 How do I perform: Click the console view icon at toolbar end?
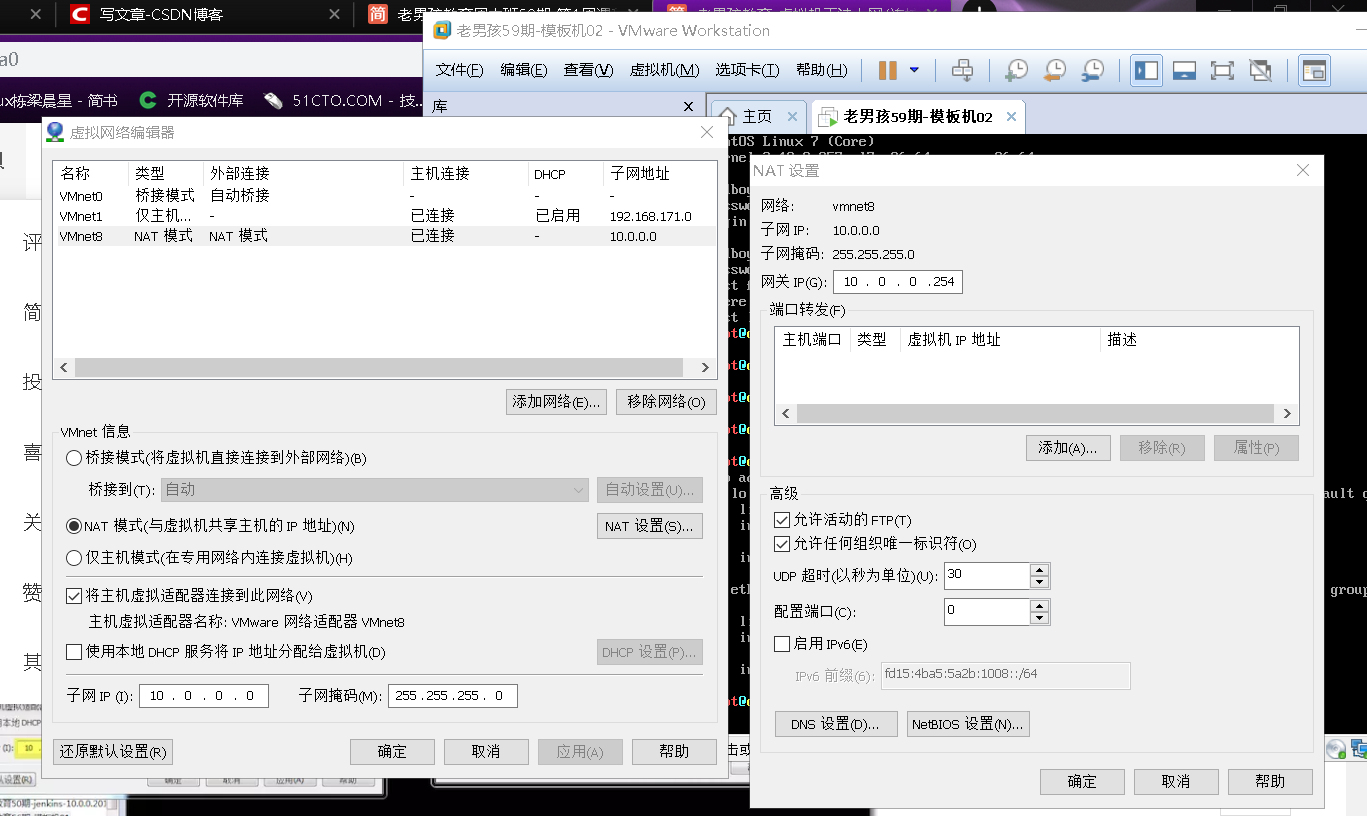coord(1313,70)
